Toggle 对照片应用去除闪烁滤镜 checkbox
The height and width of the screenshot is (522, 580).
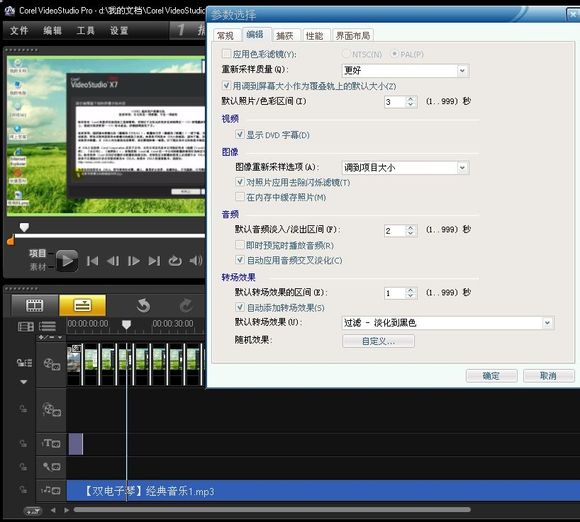click(240, 182)
